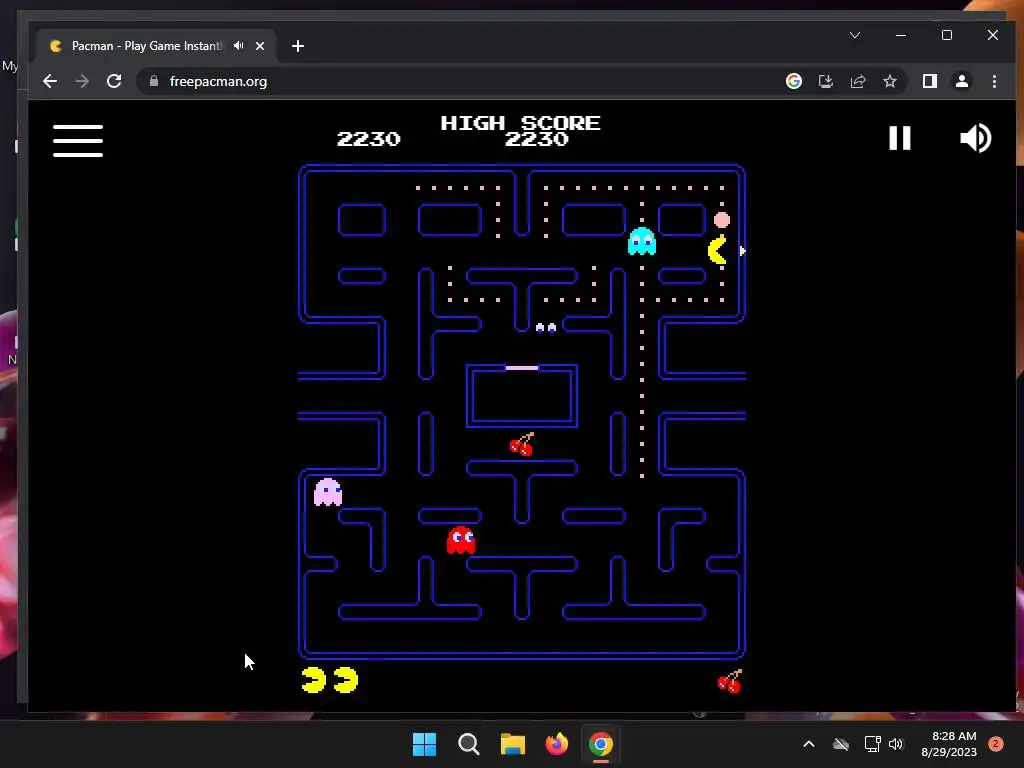Viewport: 1024px width, 768px height.
Task: Go forward in browser history
Action: (x=82, y=81)
